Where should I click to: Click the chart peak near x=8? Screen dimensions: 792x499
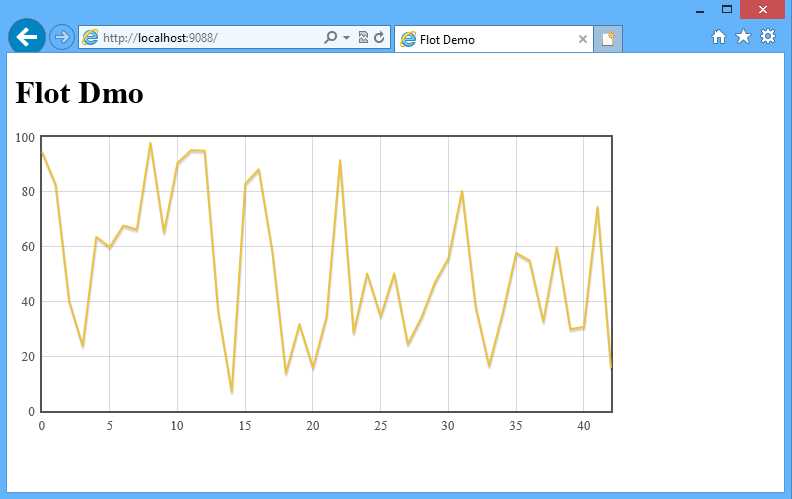[x=150, y=143]
